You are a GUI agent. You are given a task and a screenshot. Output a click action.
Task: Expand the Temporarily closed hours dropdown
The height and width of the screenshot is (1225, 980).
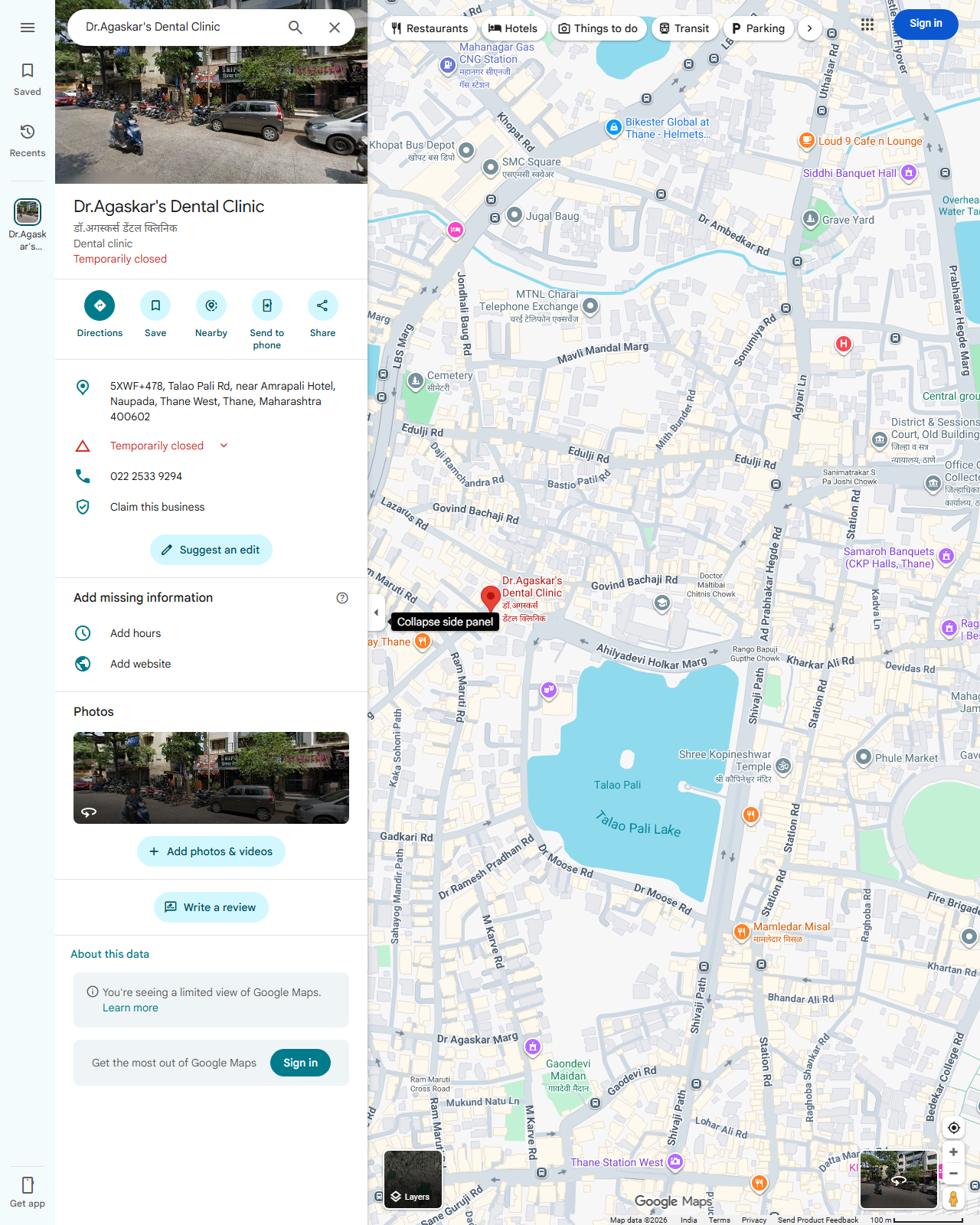(x=224, y=446)
